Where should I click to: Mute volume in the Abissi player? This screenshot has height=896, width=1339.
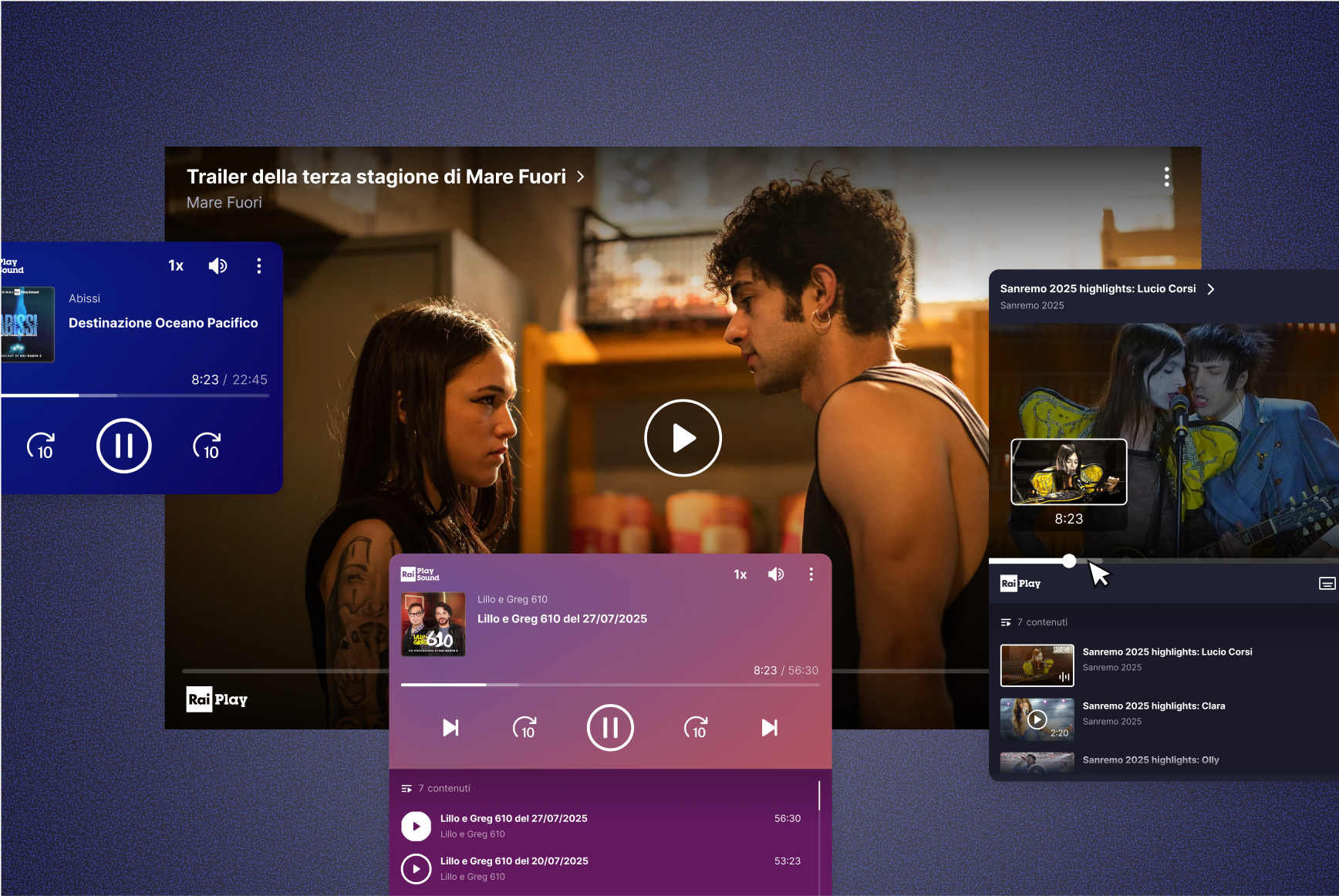tap(218, 266)
